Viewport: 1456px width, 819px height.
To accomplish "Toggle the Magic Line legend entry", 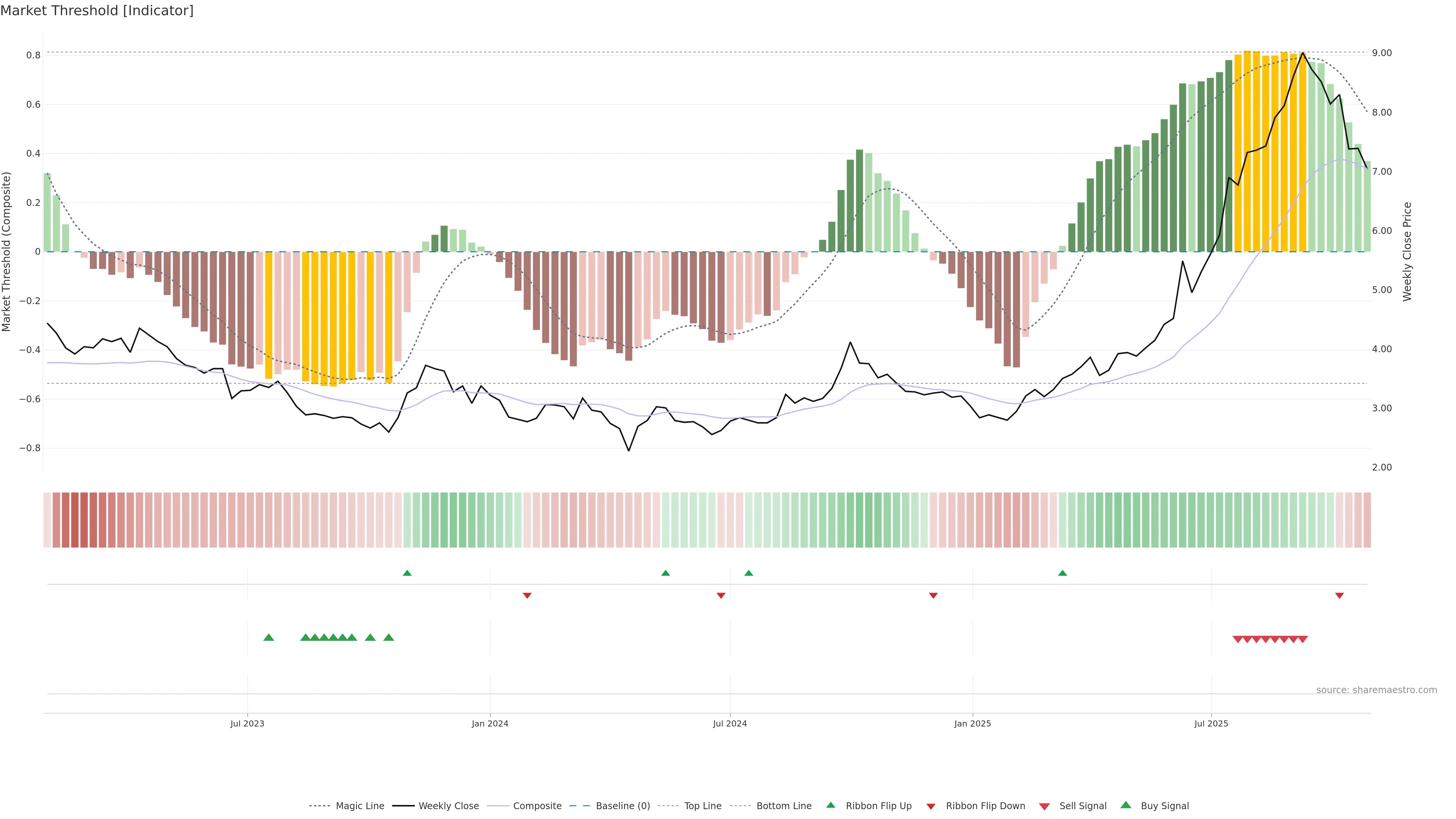I will coord(359,806).
